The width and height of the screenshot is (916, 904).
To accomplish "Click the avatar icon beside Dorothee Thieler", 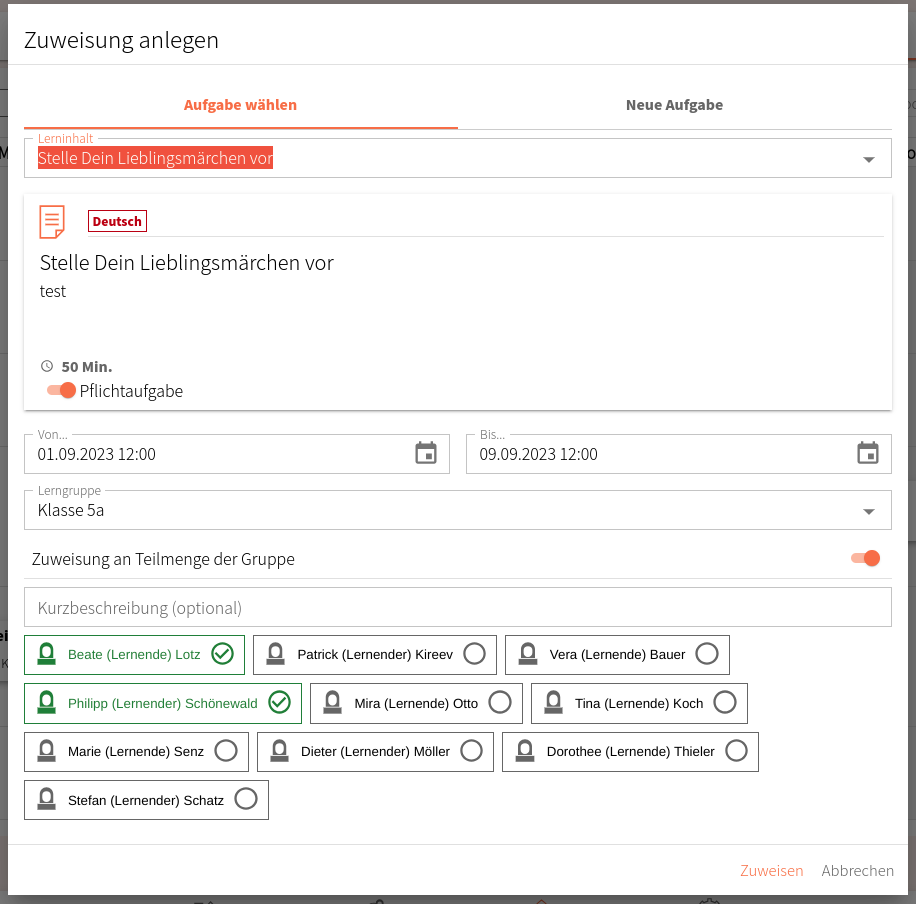I will [525, 751].
